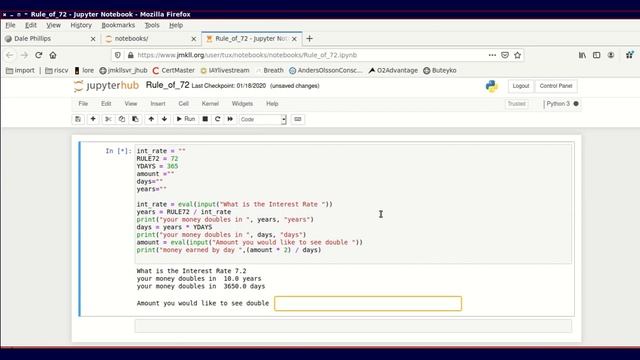This screenshot has height=360, width=640.
Task: Click the Logout button
Action: [521, 86]
